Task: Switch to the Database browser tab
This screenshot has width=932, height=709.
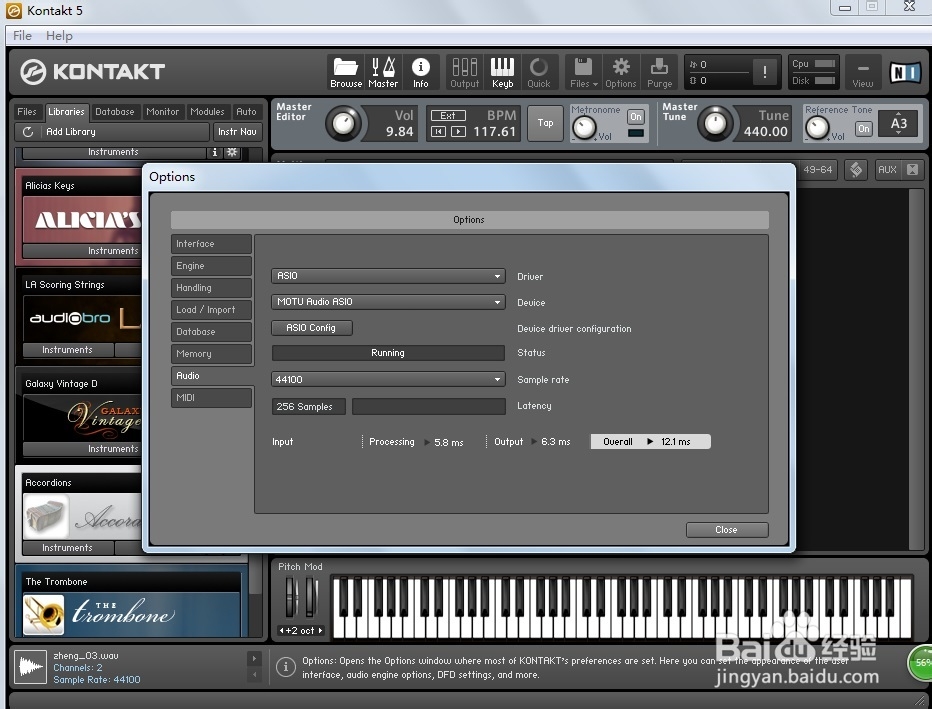Action: pyautogui.click(x=115, y=112)
